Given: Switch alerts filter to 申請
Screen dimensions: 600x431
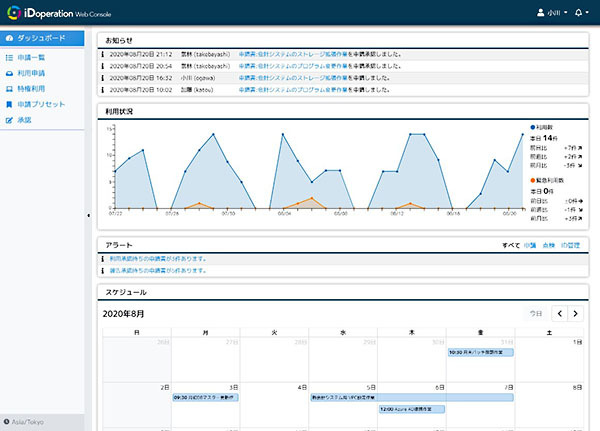Looking at the screenshot, I should 532,244.
